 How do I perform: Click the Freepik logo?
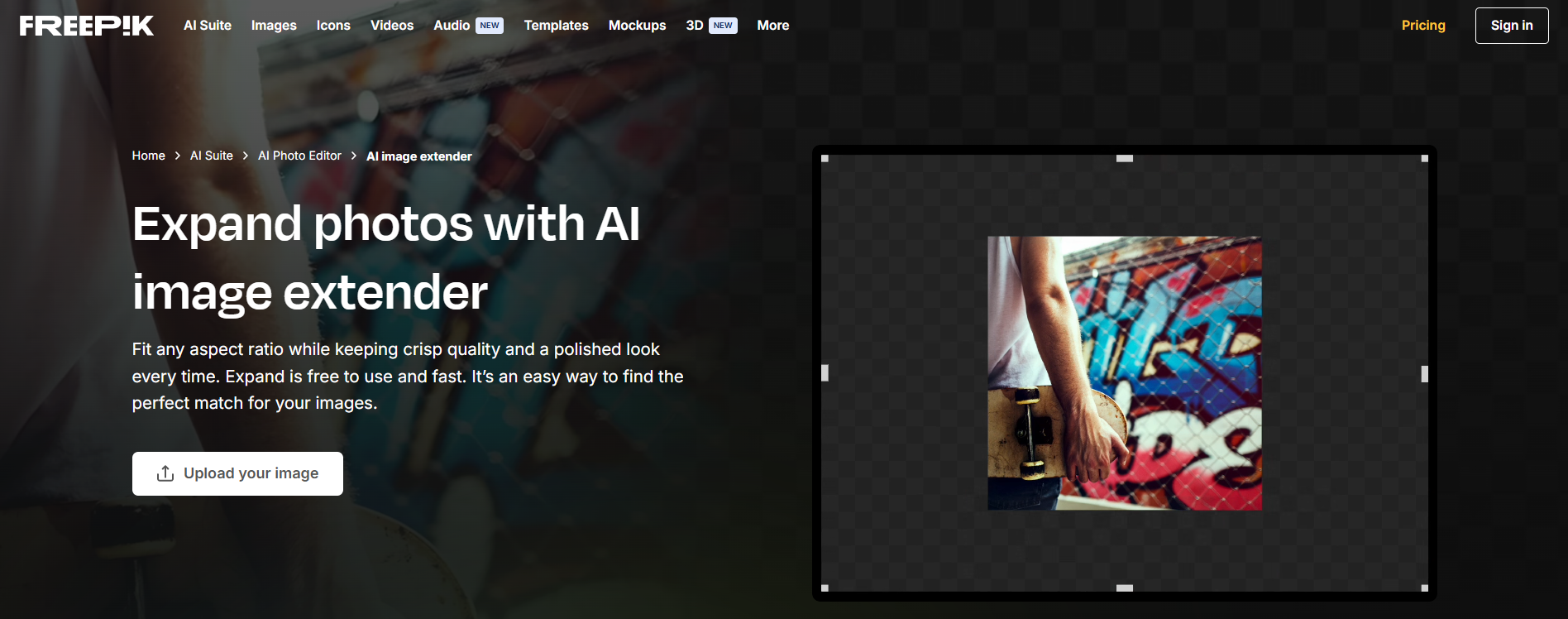coord(87,26)
